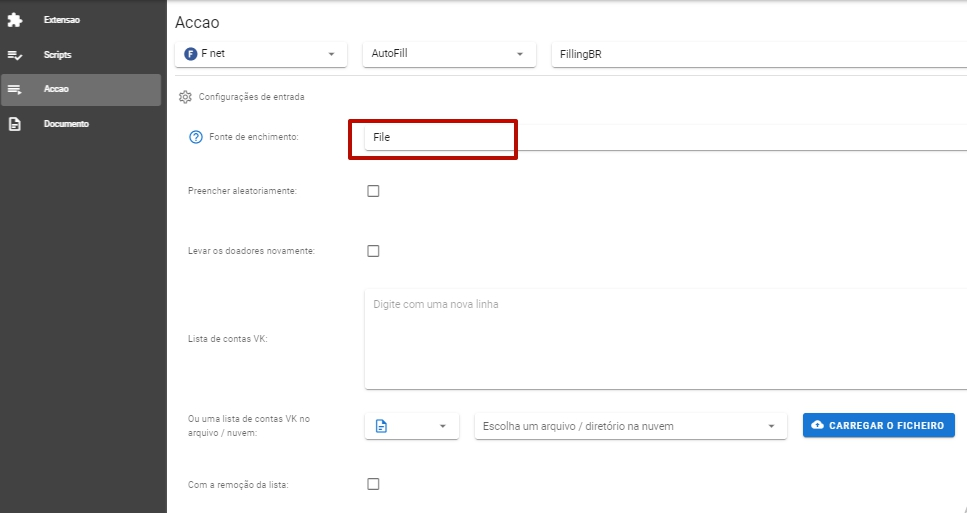Open the file type selector arrow
Image resolution: width=967 pixels, height=513 pixels.
tap(442, 426)
